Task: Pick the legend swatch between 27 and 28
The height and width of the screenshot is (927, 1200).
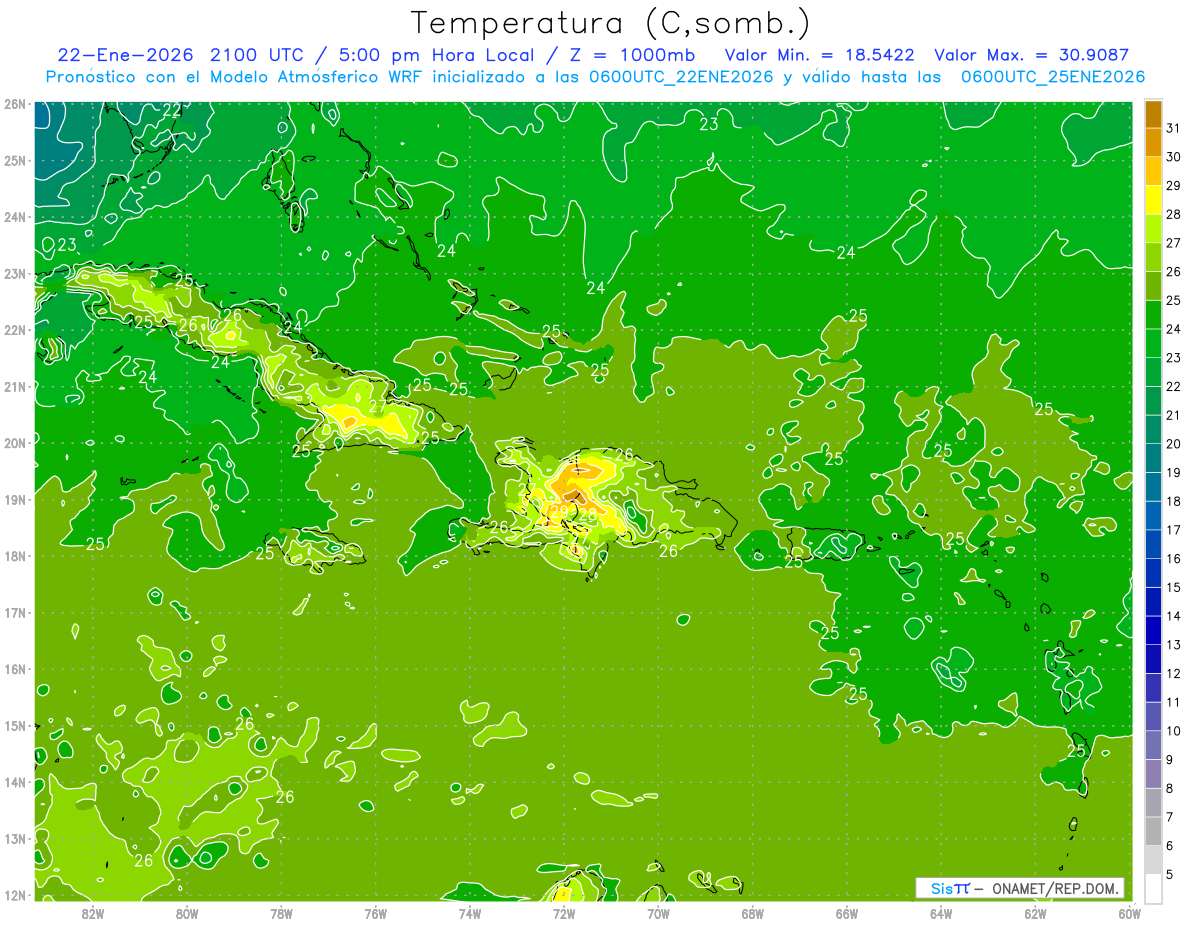Action: point(1153,227)
